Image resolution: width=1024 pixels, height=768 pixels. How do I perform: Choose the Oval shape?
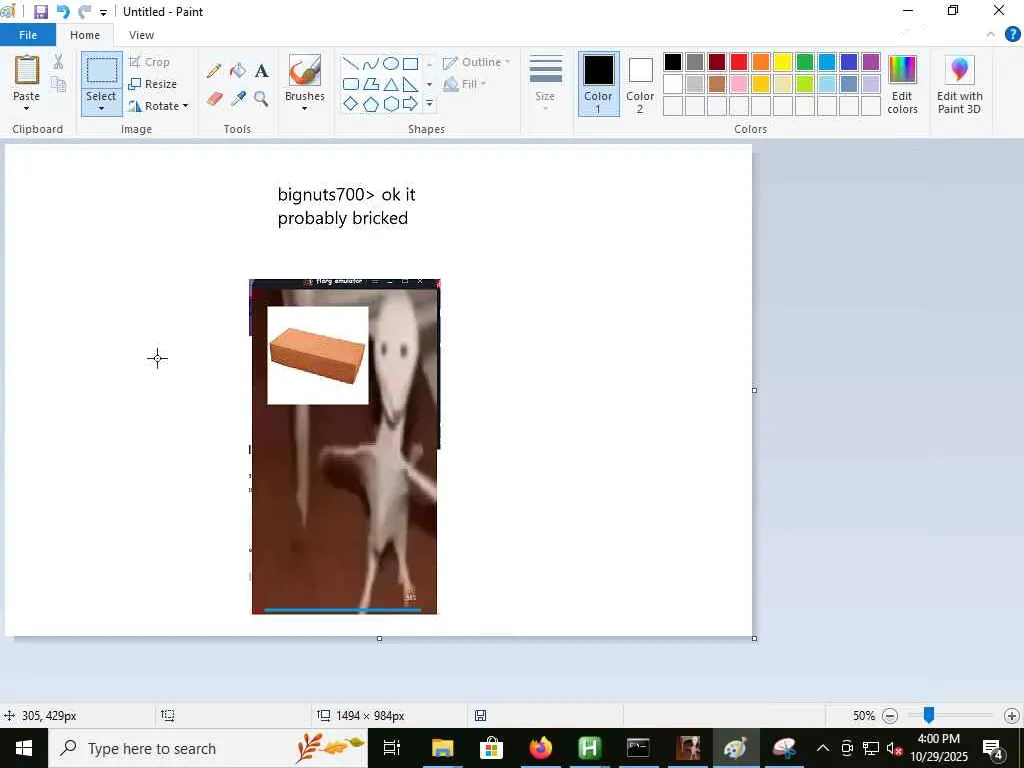[391, 64]
